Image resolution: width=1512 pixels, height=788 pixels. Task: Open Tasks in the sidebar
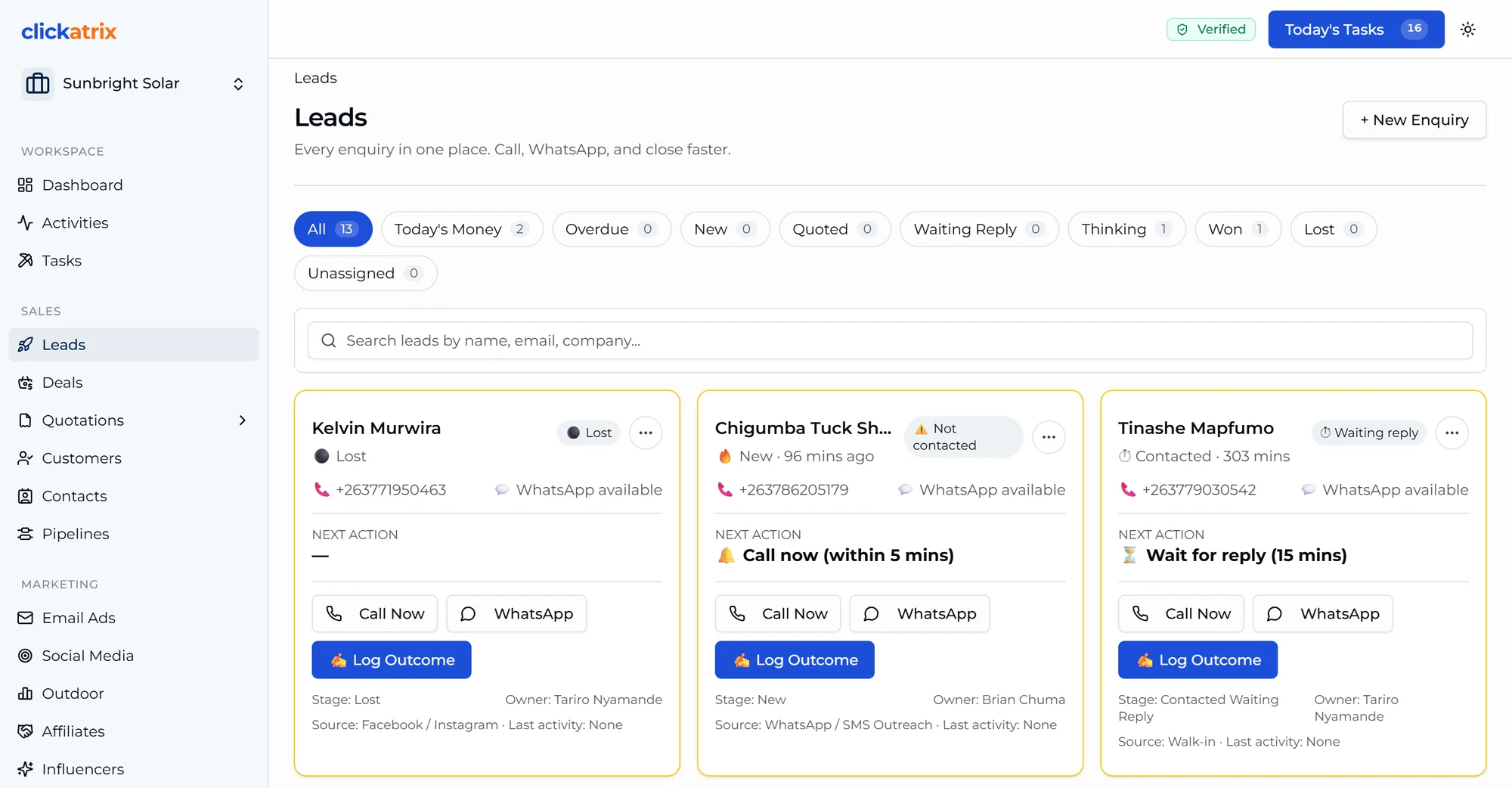pos(134,261)
